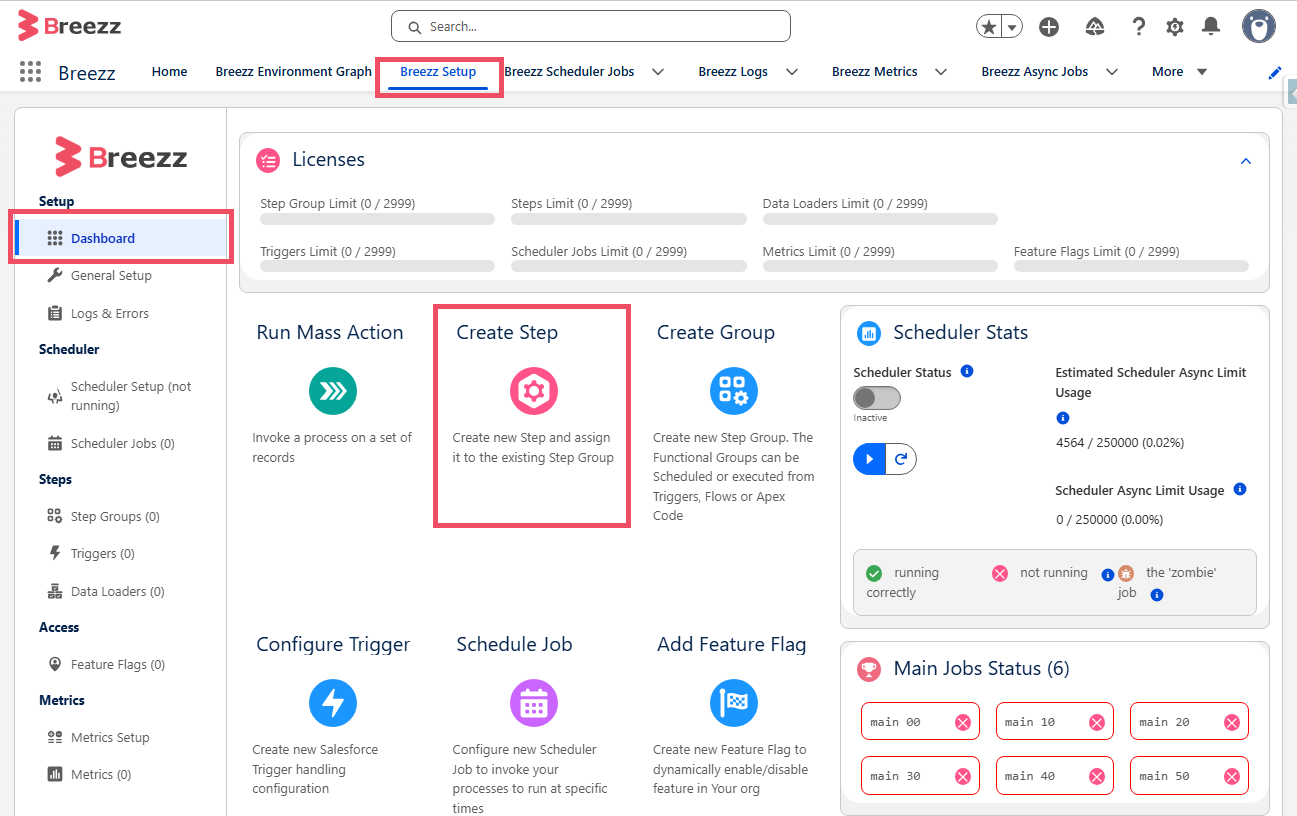Screen dimensions: 1297x816
Task: Click the Create Group blue icon
Action: tap(734, 391)
